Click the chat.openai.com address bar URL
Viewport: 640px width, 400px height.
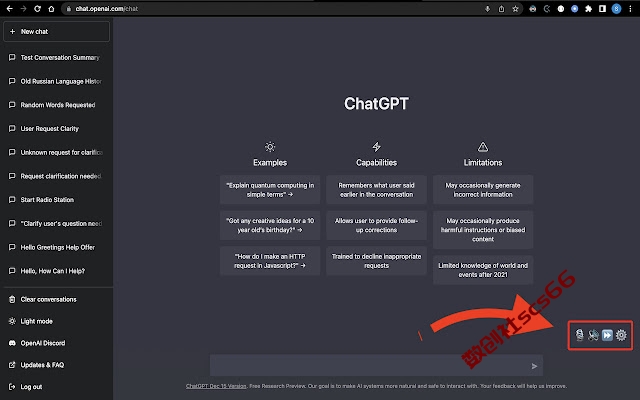coord(107,9)
